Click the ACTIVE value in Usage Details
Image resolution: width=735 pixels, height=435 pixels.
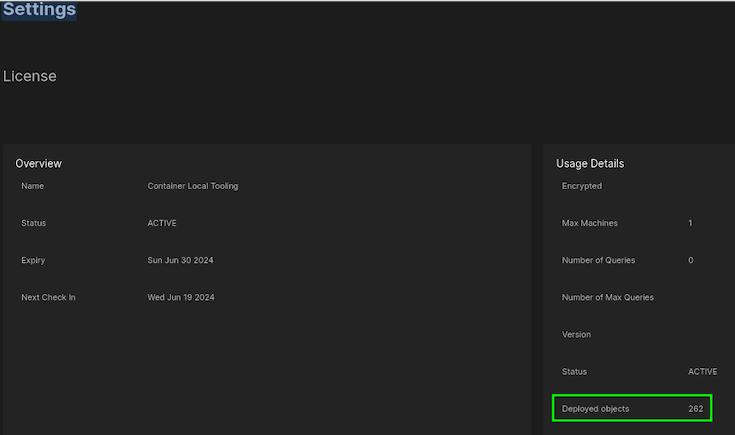(702, 371)
